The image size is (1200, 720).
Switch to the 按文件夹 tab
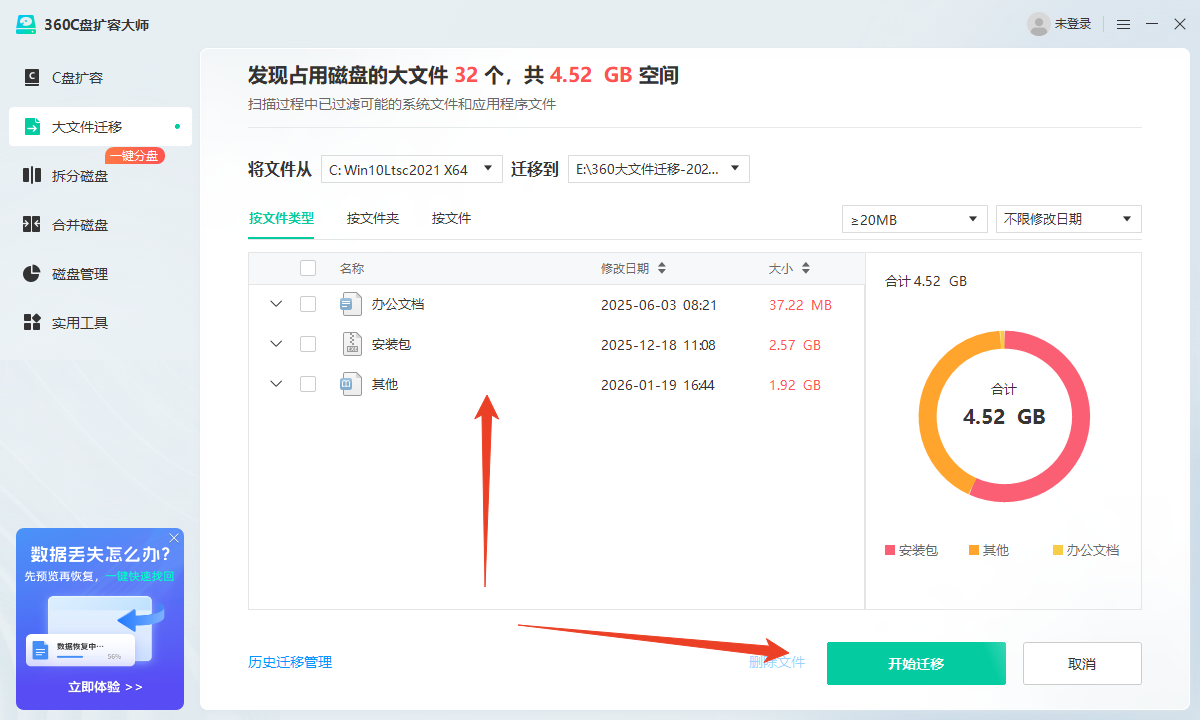[x=373, y=217]
